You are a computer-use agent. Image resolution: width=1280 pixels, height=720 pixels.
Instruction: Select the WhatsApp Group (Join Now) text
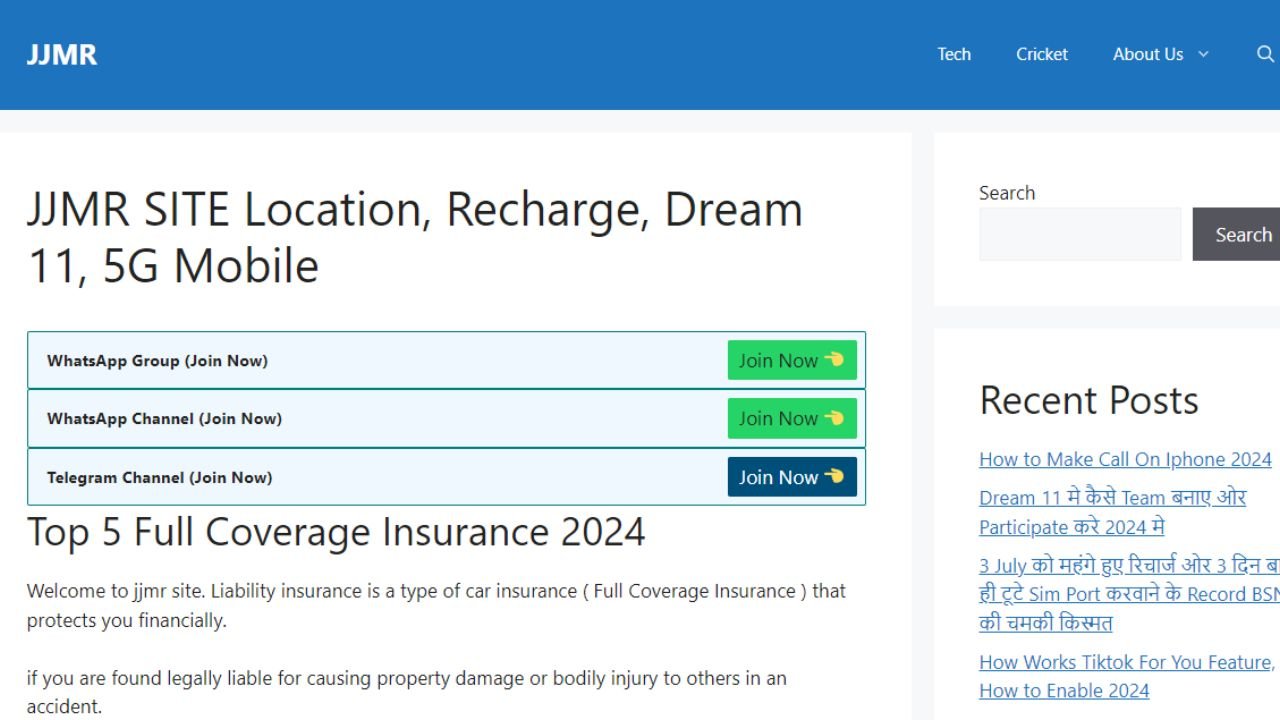point(157,361)
